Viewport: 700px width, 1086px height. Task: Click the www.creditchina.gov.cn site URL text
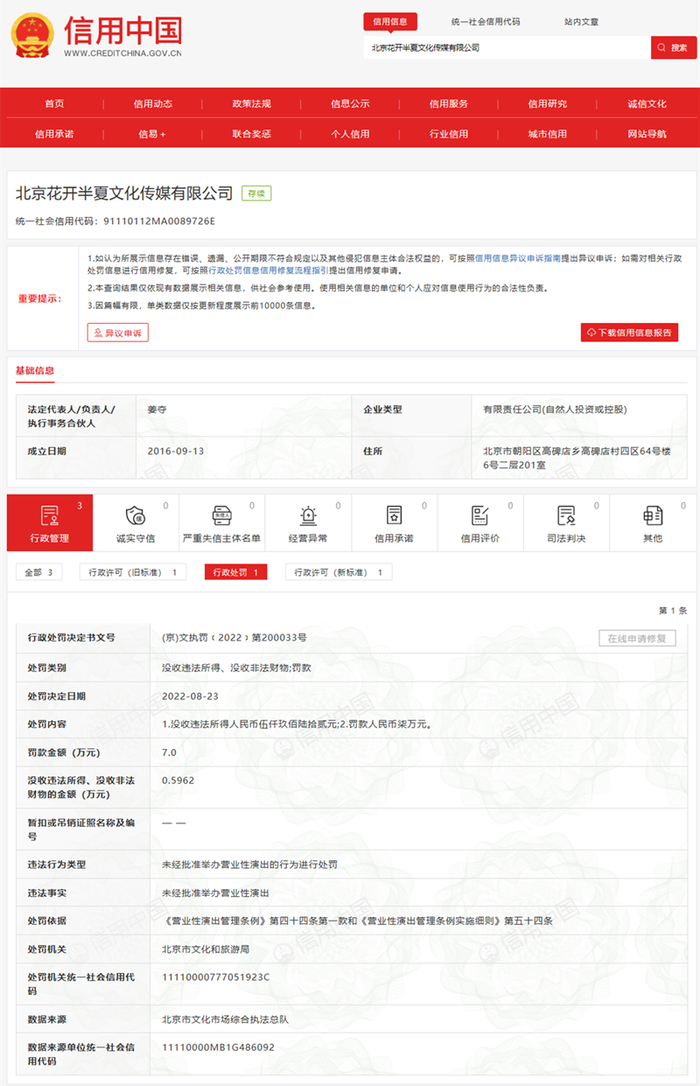coord(123,53)
